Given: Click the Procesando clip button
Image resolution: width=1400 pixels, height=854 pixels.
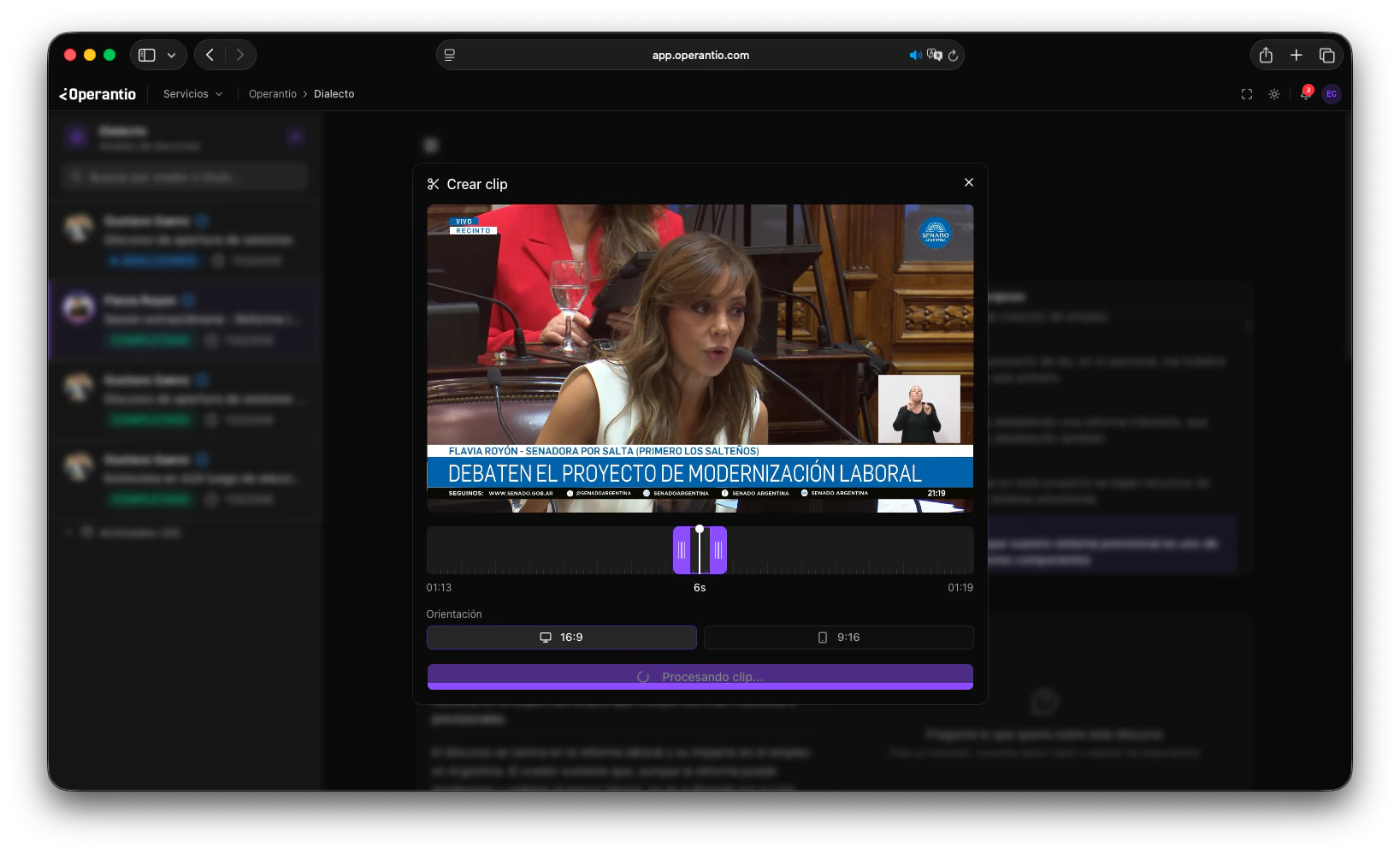Looking at the screenshot, I should (x=700, y=677).
